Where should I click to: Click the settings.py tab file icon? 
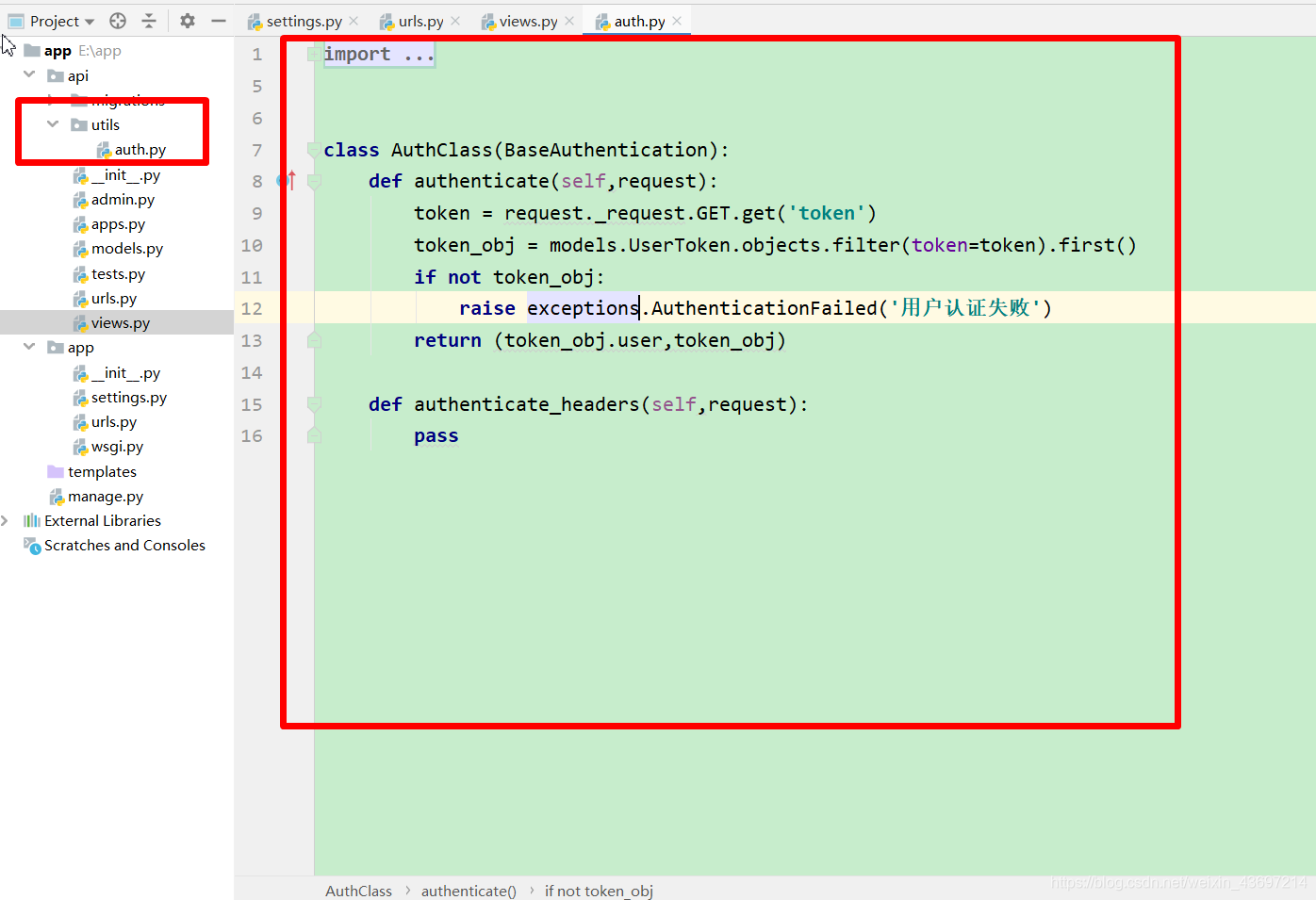(x=255, y=21)
